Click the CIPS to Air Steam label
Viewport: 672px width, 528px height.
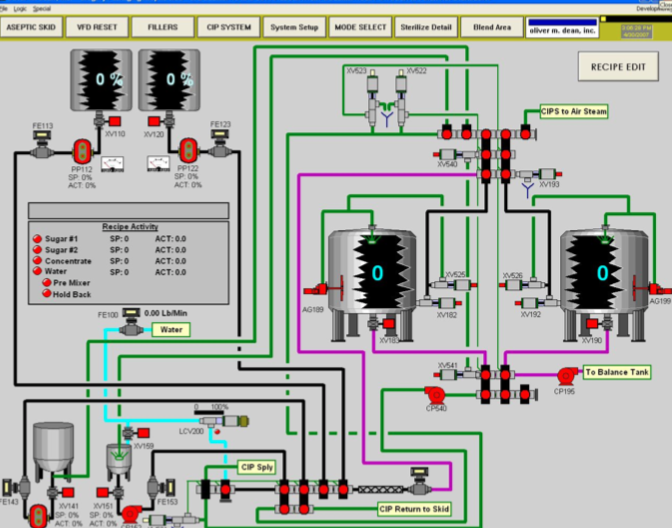pos(574,111)
